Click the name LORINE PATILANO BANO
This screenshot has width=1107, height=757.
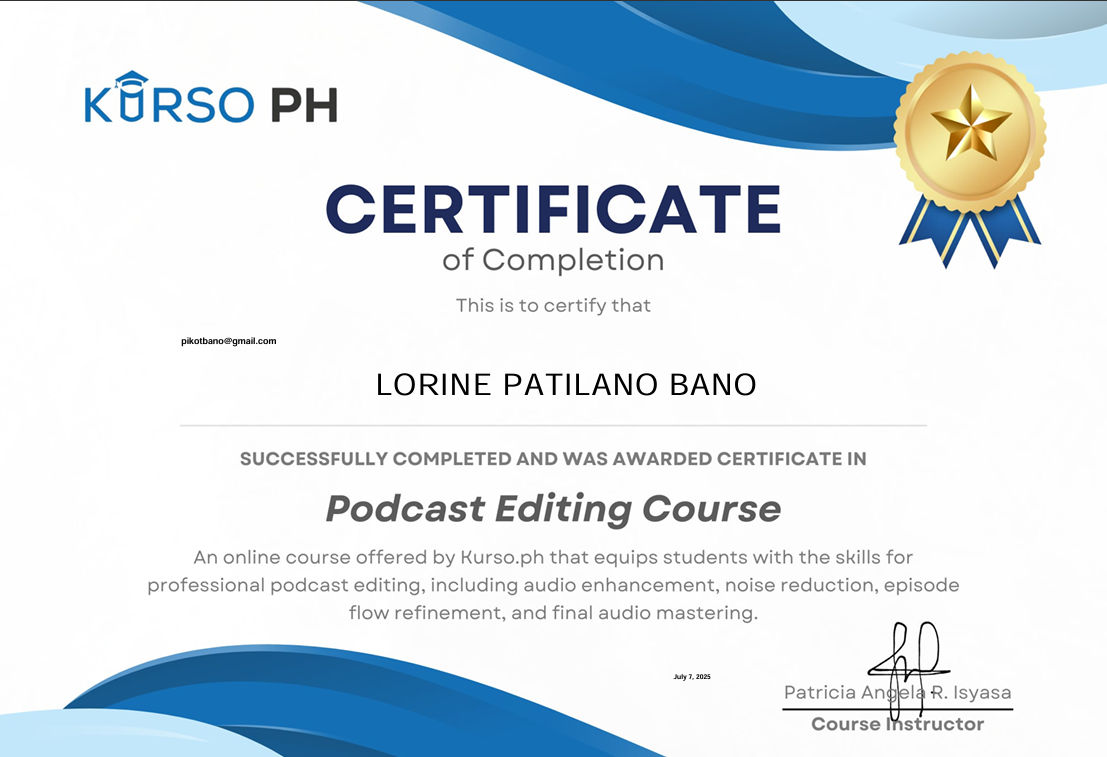click(x=566, y=385)
